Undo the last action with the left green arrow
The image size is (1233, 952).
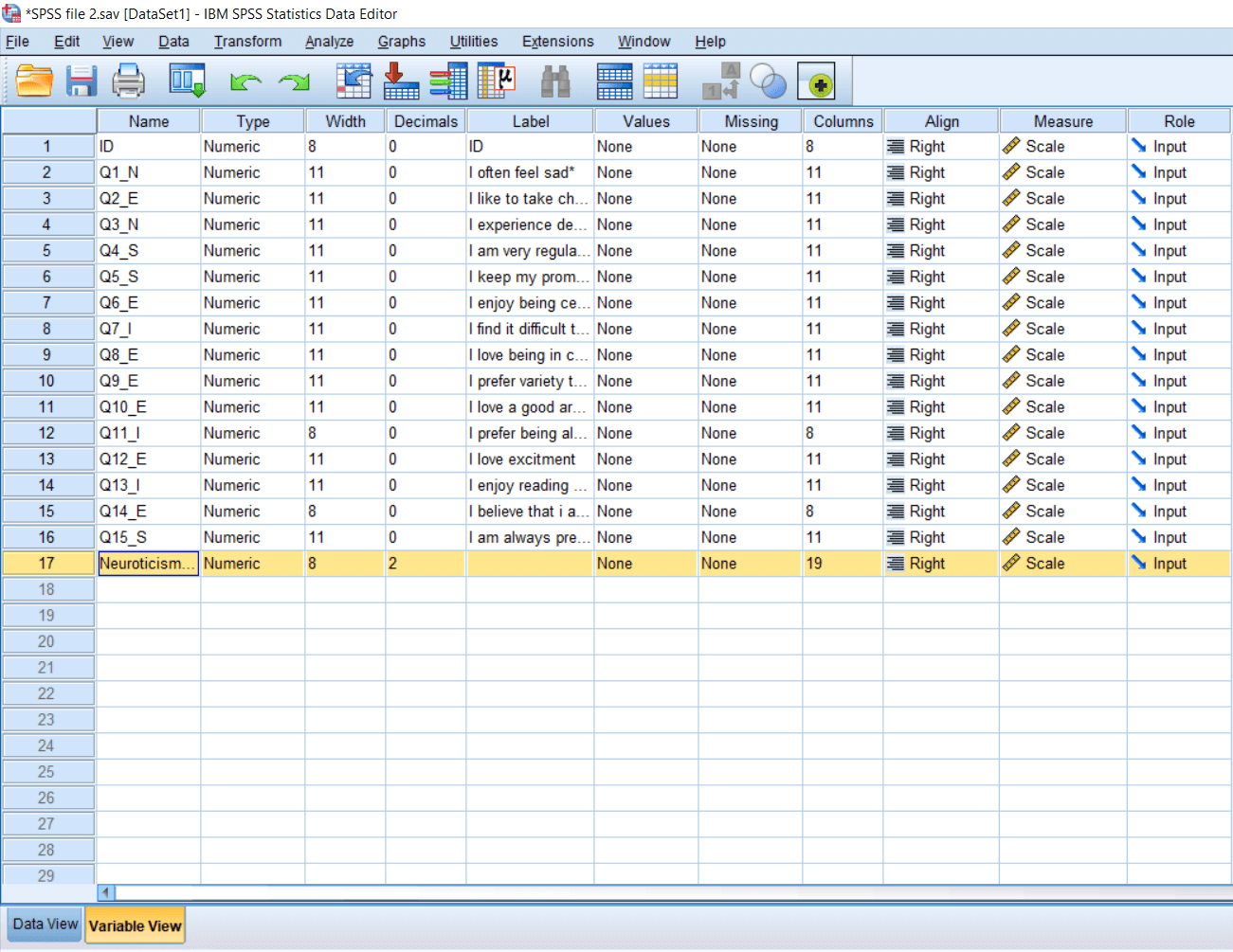pos(245,82)
